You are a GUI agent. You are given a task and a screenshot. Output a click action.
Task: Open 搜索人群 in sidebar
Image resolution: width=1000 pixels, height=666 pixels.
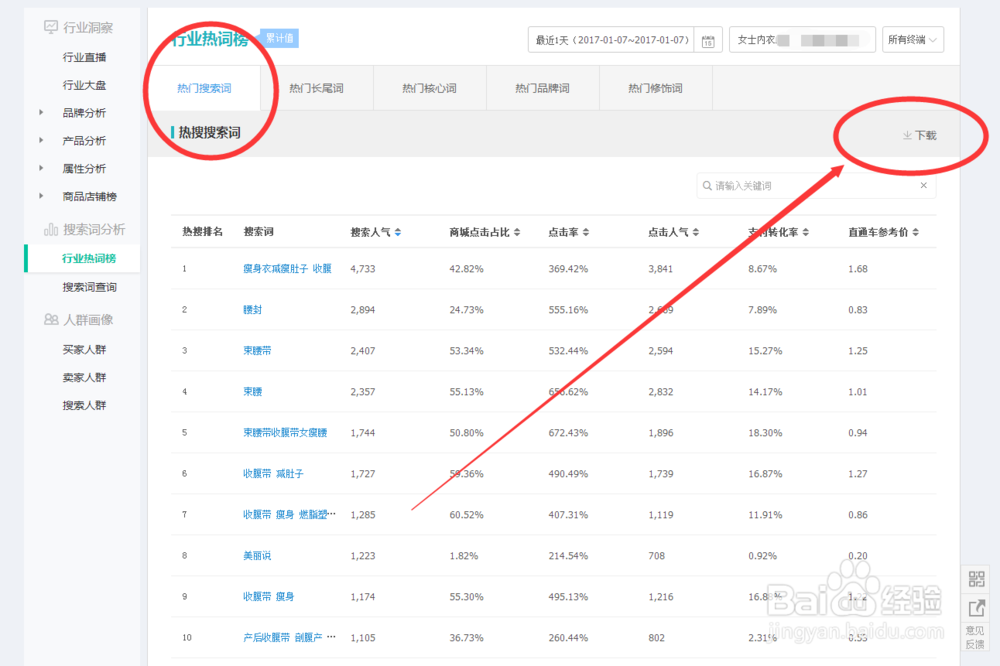point(84,405)
